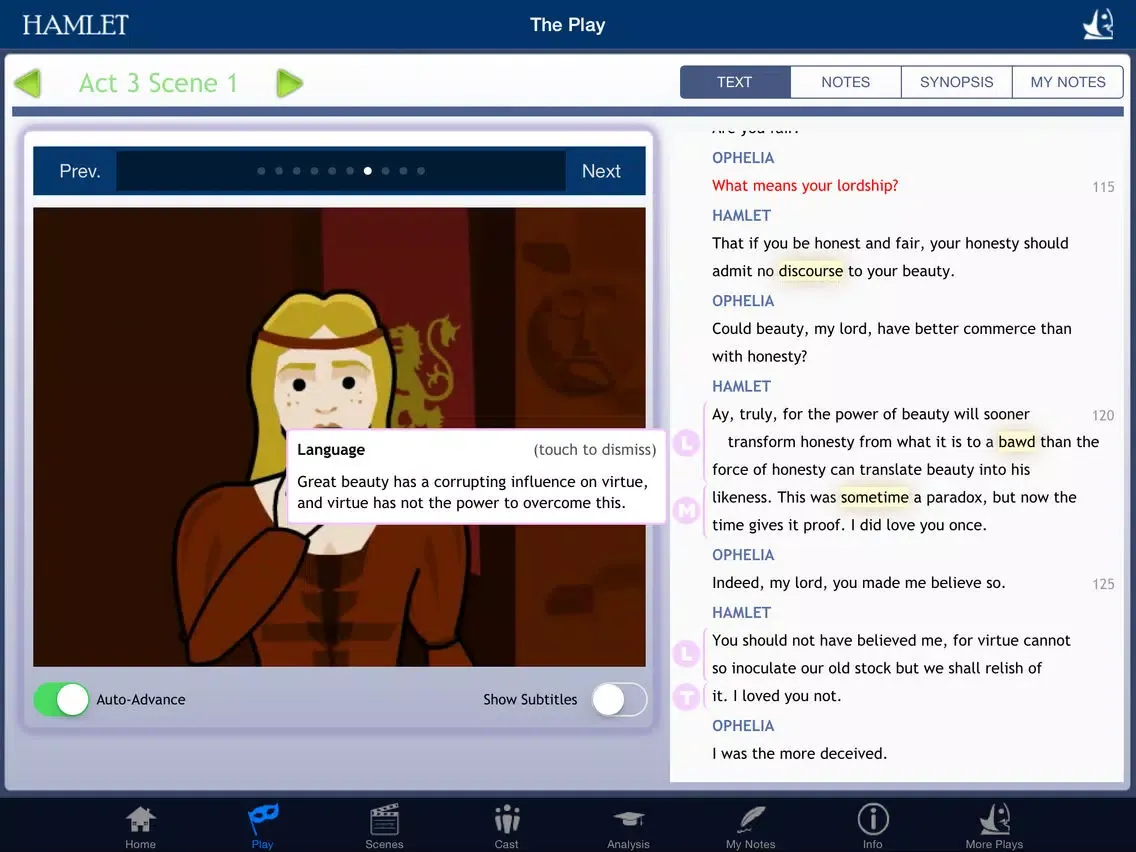The height and width of the screenshot is (852, 1136).
Task: Switch to NOTES tab
Action: (845, 82)
